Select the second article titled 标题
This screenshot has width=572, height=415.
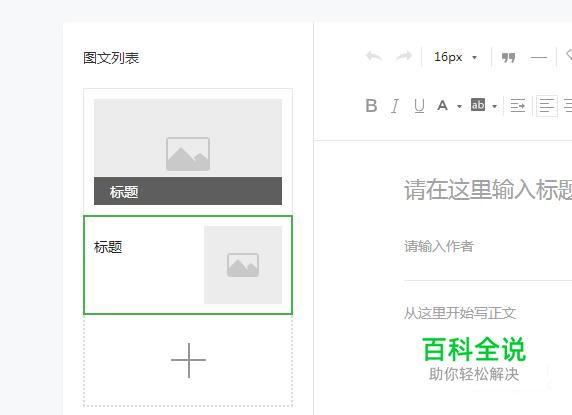coord(188,265)
